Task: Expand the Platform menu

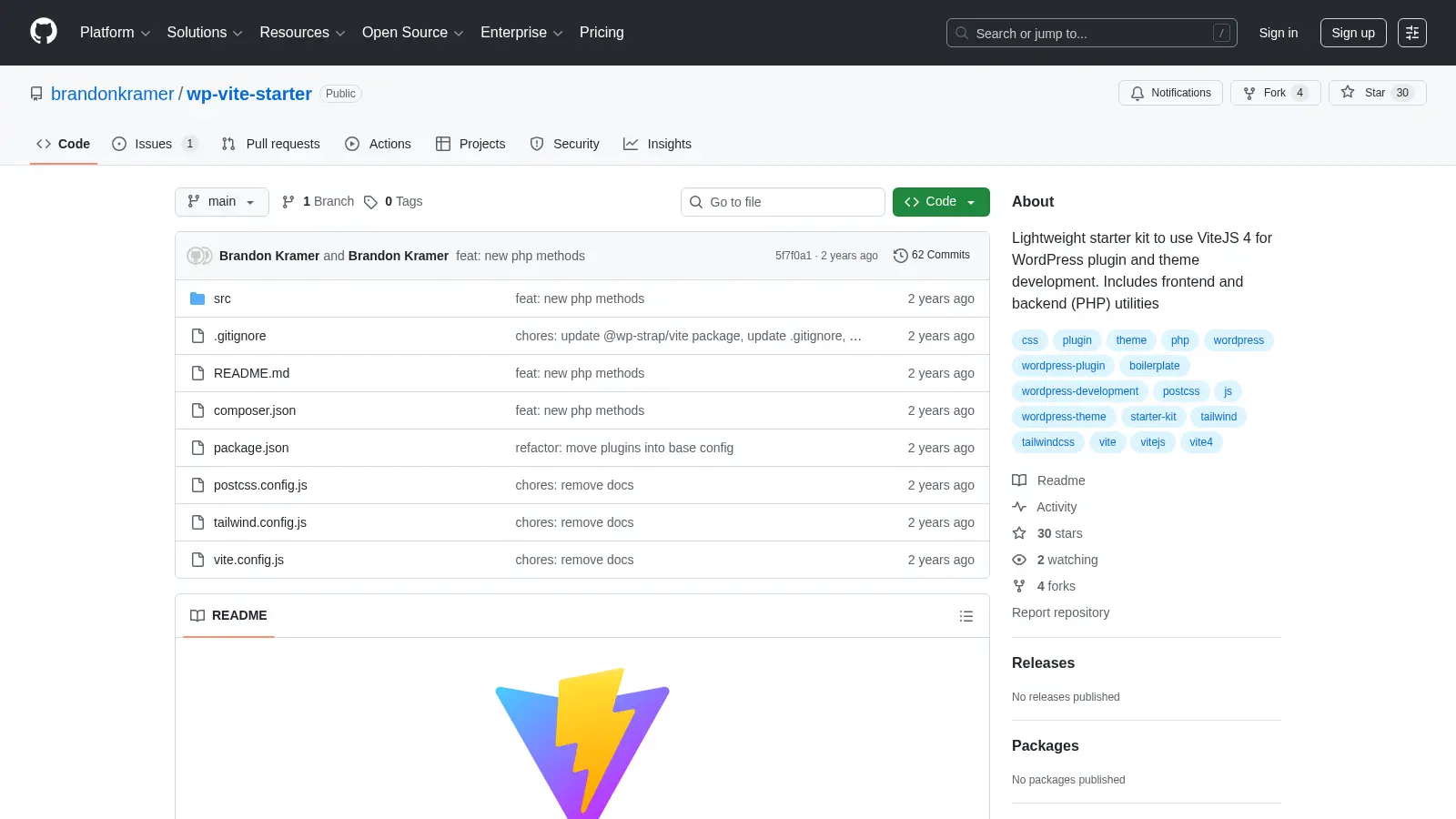Action: [116, 33]
